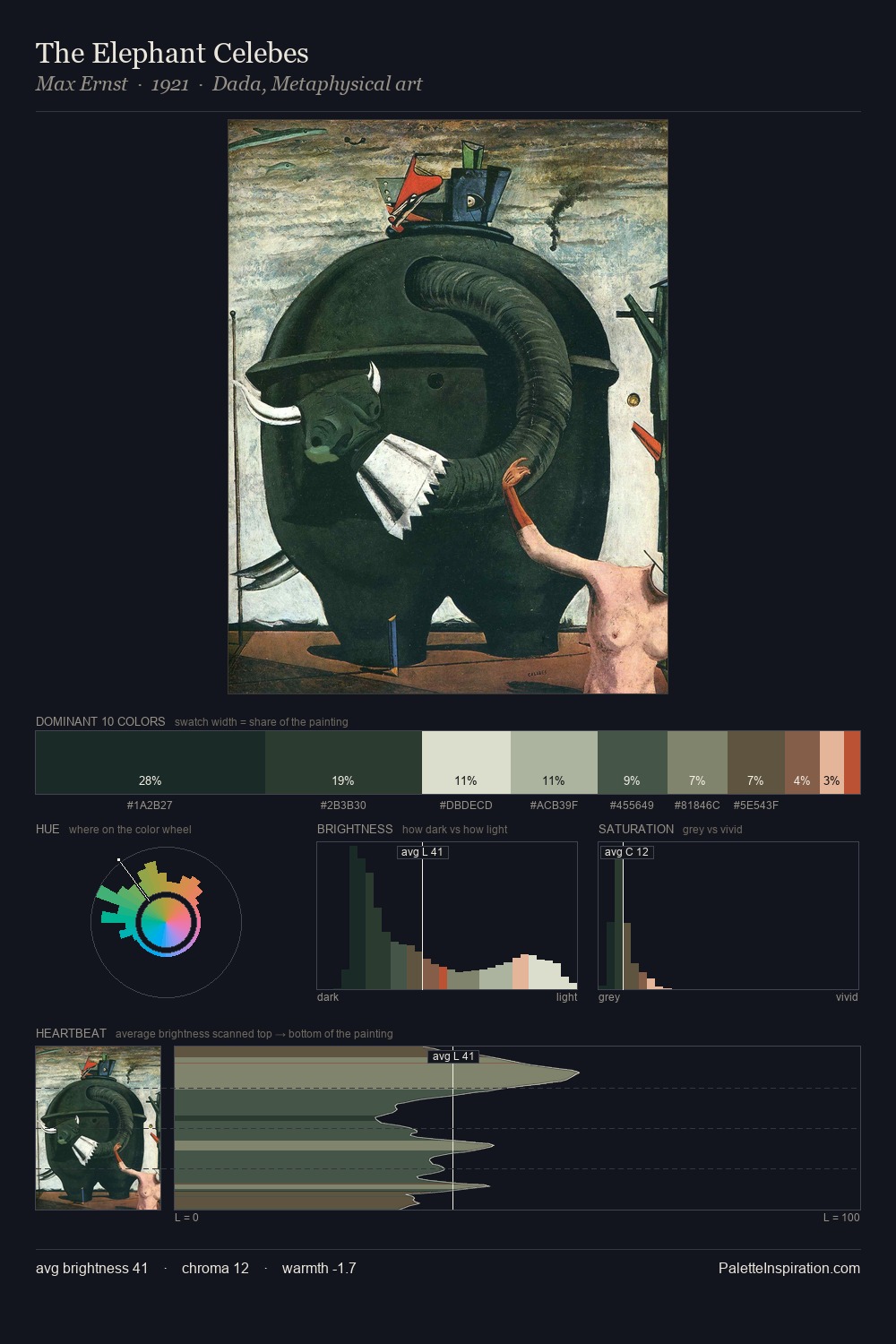Select the 7% olive-grey swatch #81846C
This screenshot has height=1344, width=896.
(697, 762)
